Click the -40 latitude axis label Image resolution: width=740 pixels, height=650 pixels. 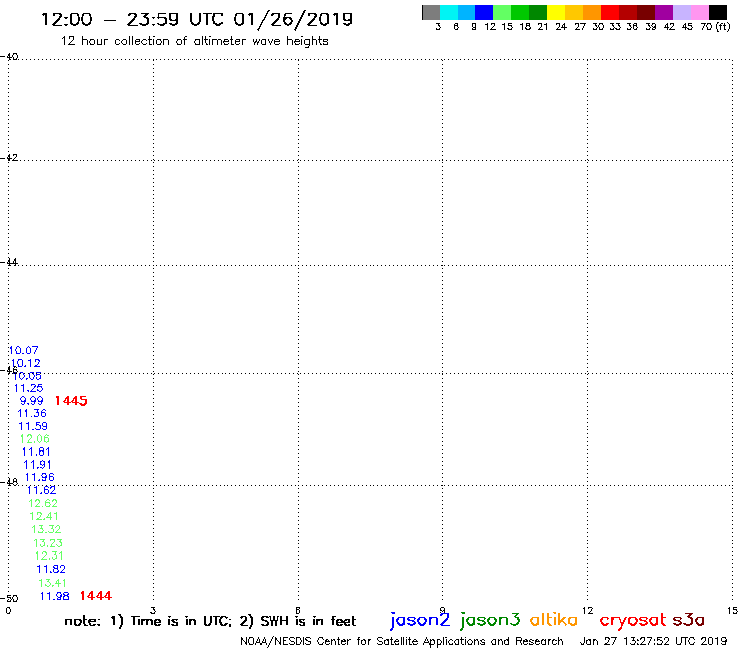[9, 57]
